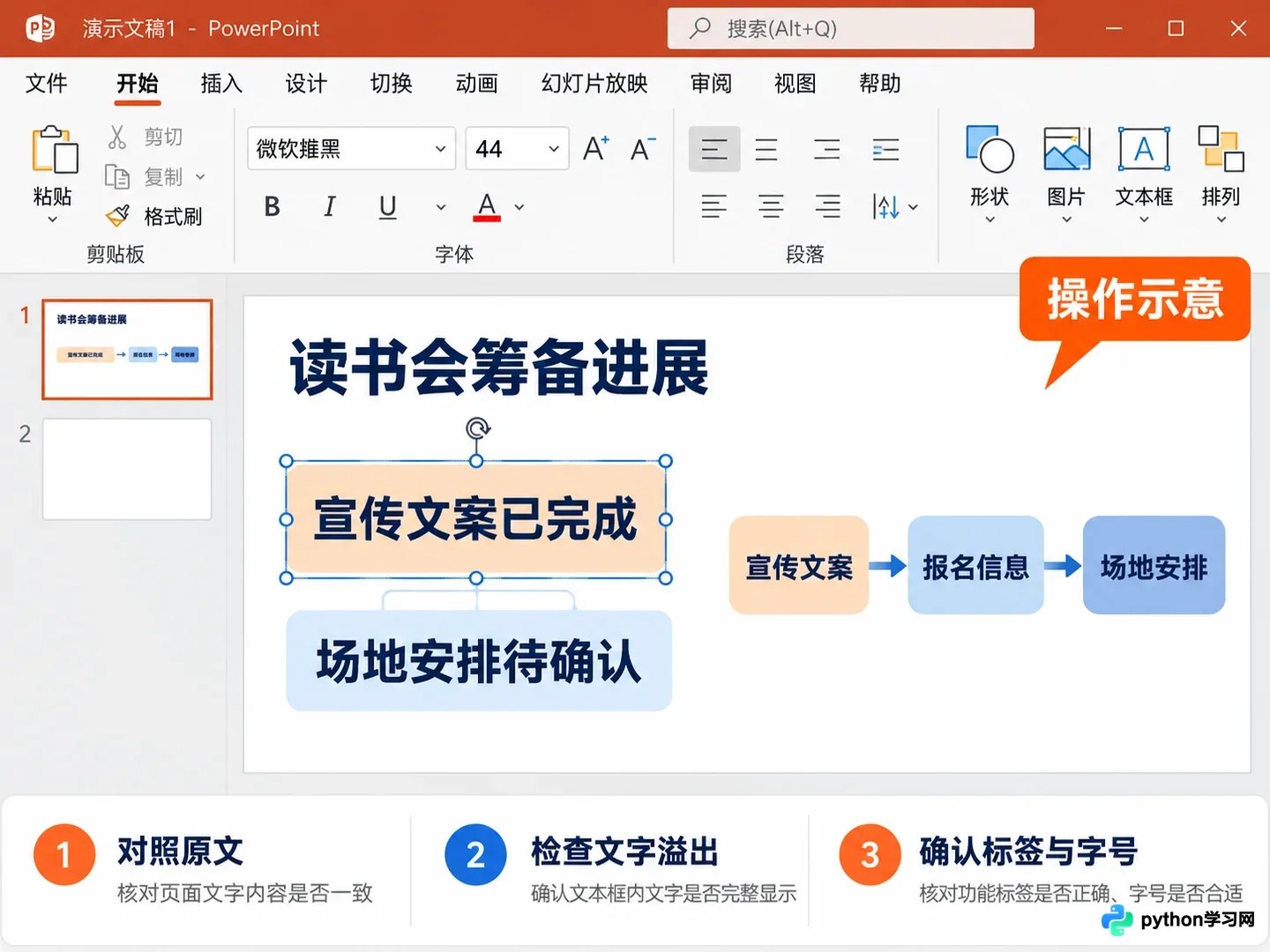Expand the text direction dropdown chevron

point(913,208)
